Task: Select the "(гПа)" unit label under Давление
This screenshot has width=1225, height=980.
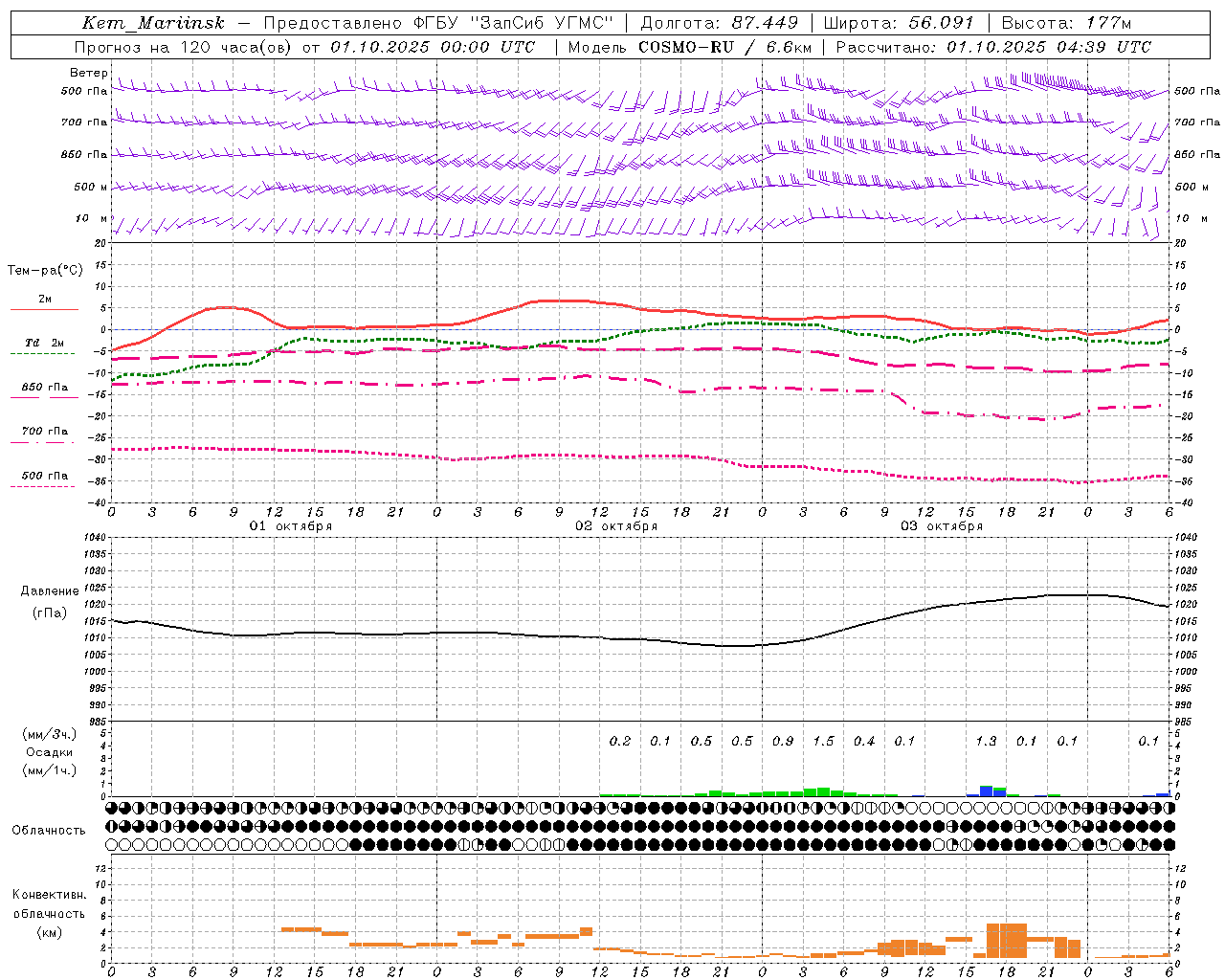Action: tap(50, 612)
